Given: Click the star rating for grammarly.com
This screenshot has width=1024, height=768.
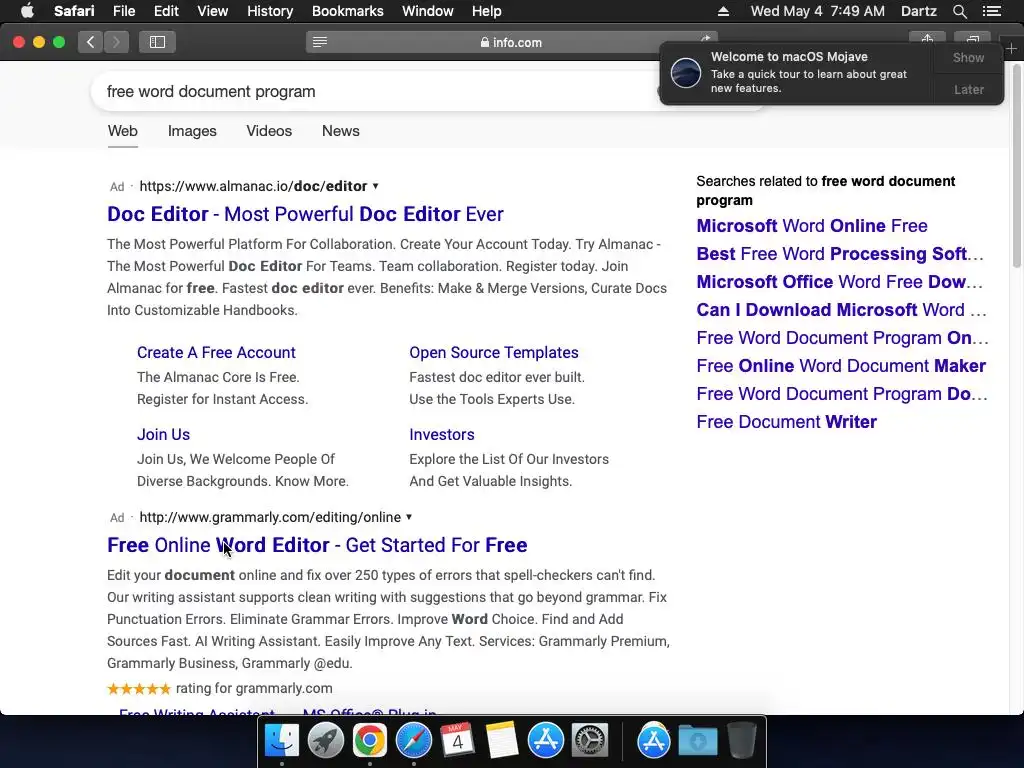Looking at the screenshot, I should [138, 689].
